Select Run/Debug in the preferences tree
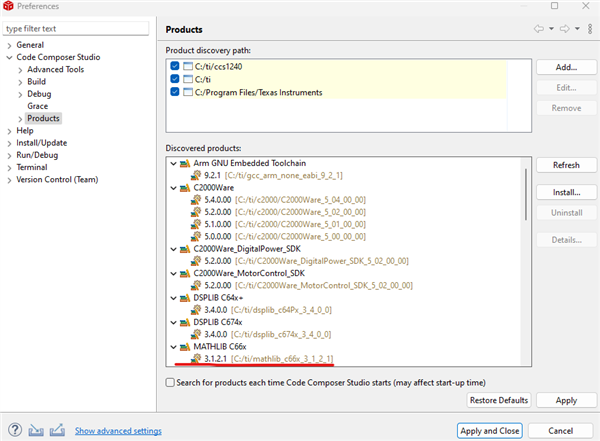This screenshot has width=600, height=441. [x=37, y=155]
